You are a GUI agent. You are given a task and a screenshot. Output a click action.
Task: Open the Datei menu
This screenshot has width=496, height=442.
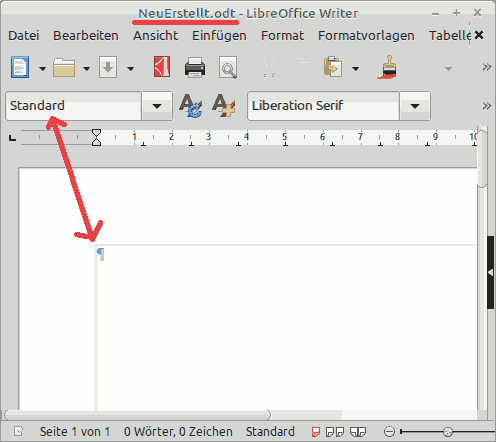(23, 35)
